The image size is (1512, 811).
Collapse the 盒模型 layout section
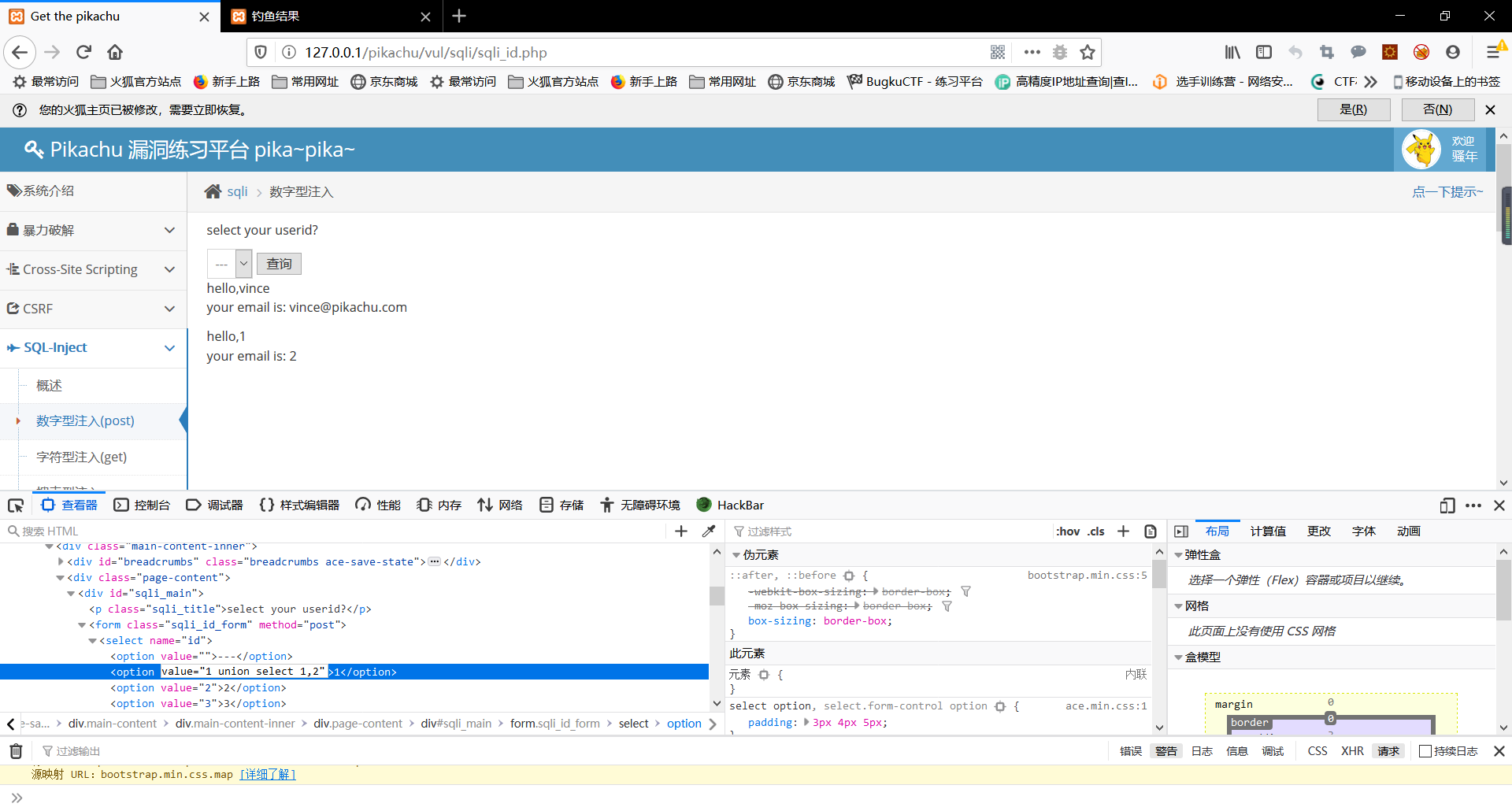[x=1178, y=657]
